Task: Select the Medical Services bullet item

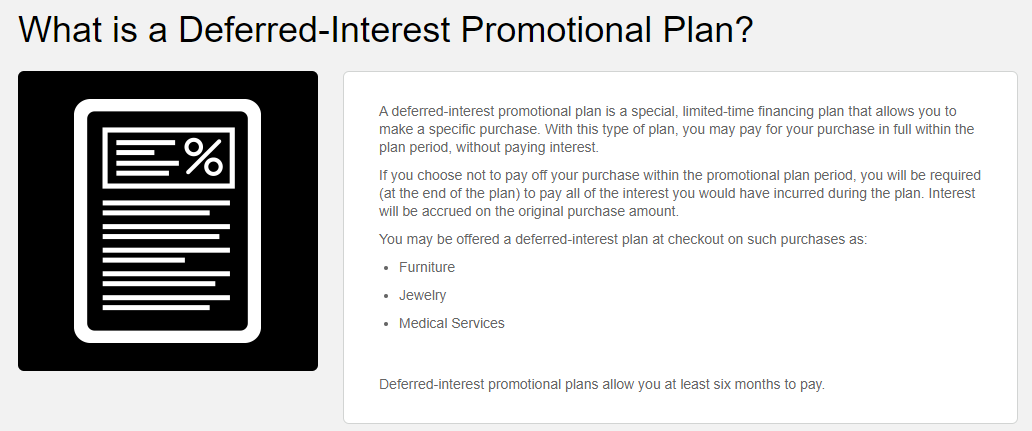Action: (452, 323)
